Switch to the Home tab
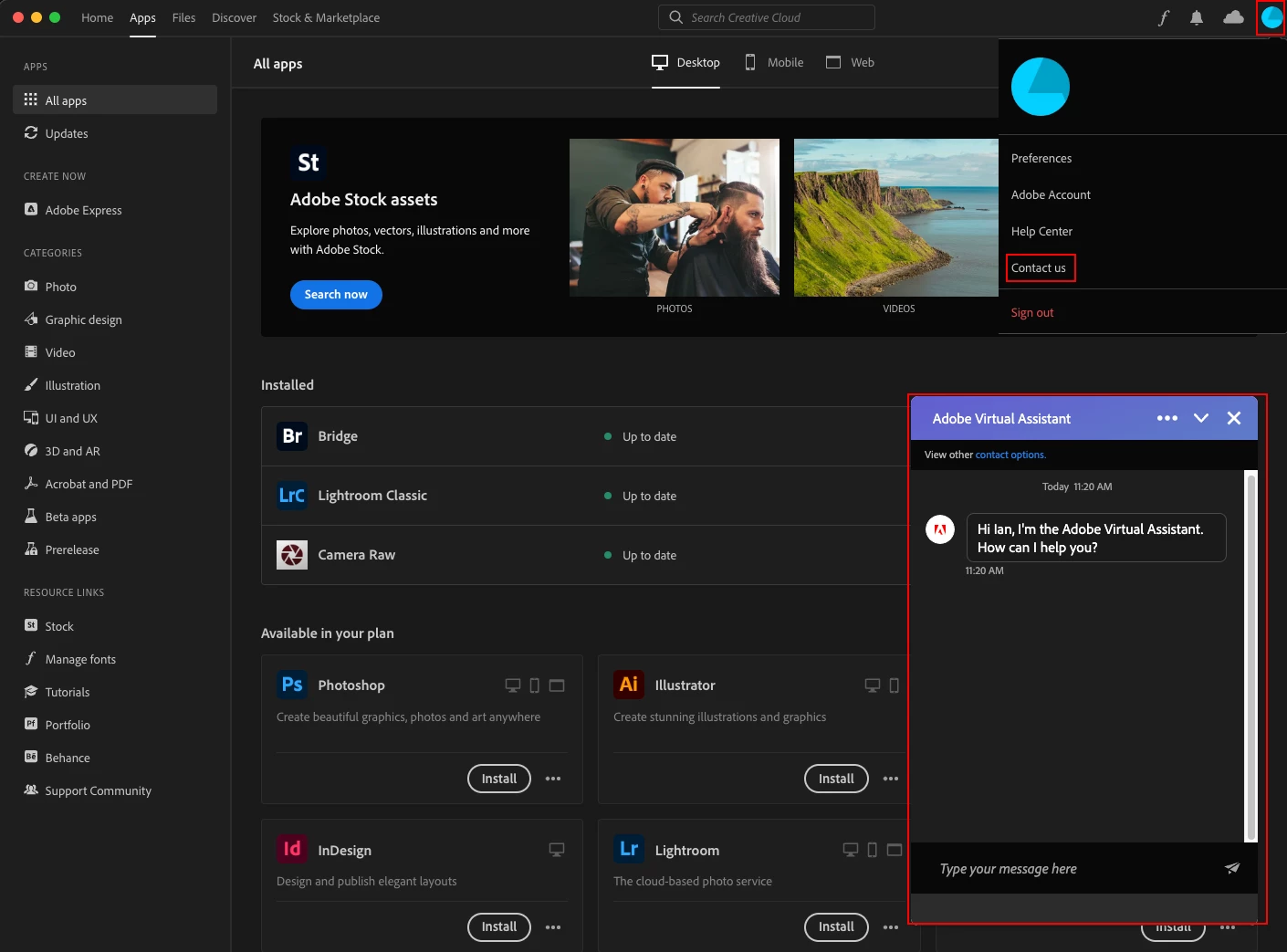Viewport: 1287px width, 952px height. 97,17
